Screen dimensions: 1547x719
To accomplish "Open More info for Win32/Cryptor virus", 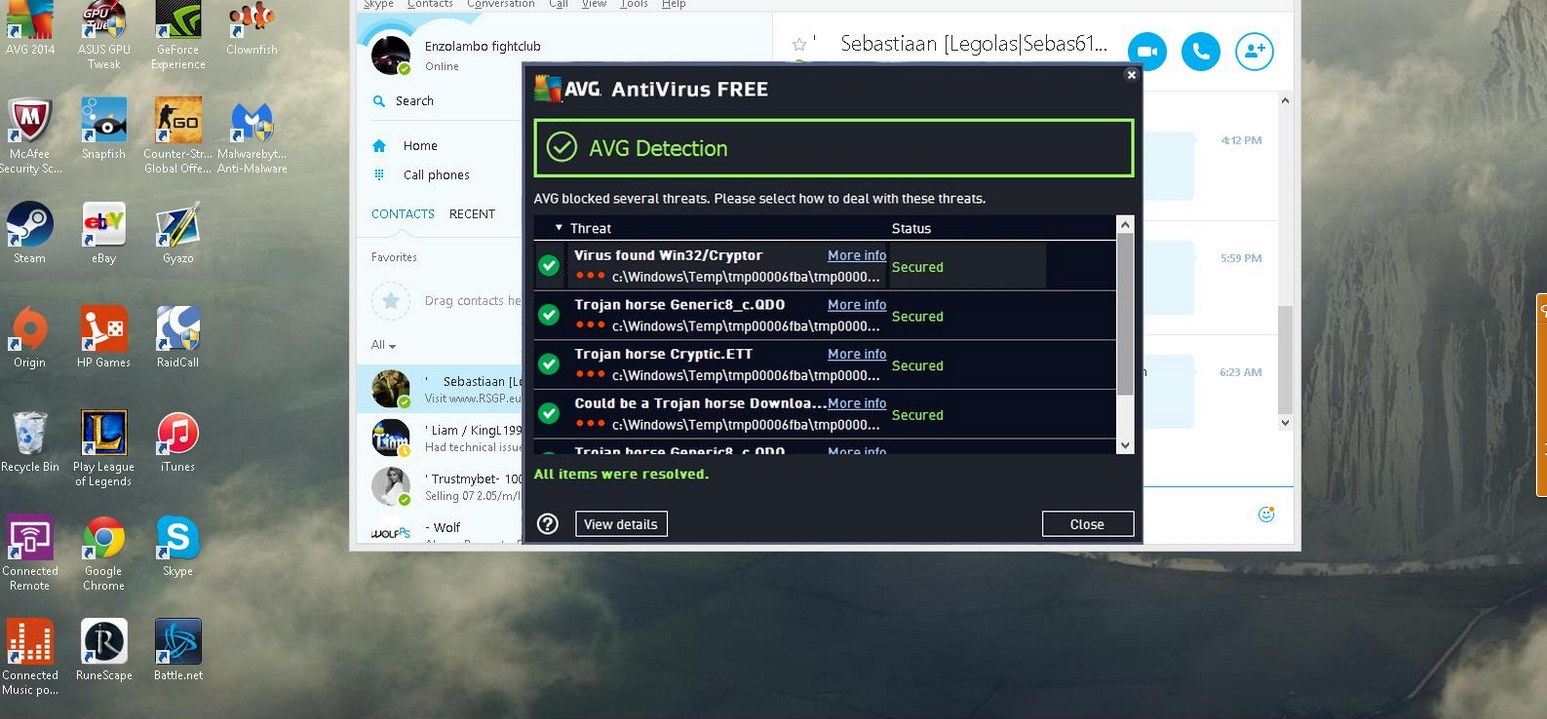I will tap(857, 255).
